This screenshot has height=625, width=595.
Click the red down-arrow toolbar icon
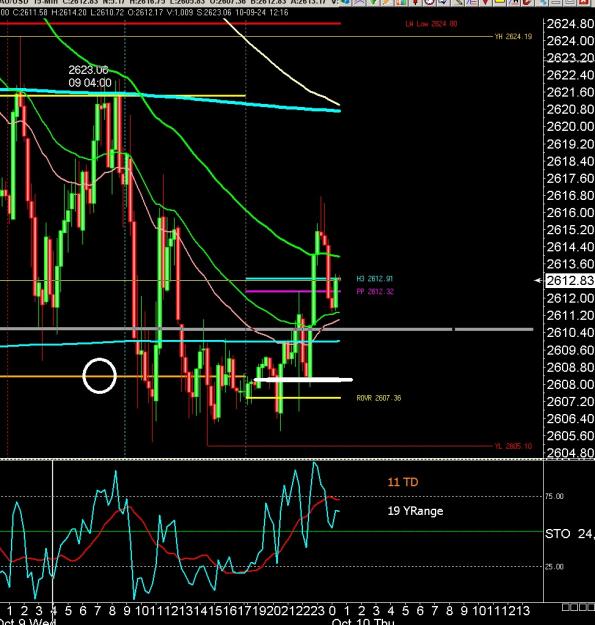click(415, 2)
